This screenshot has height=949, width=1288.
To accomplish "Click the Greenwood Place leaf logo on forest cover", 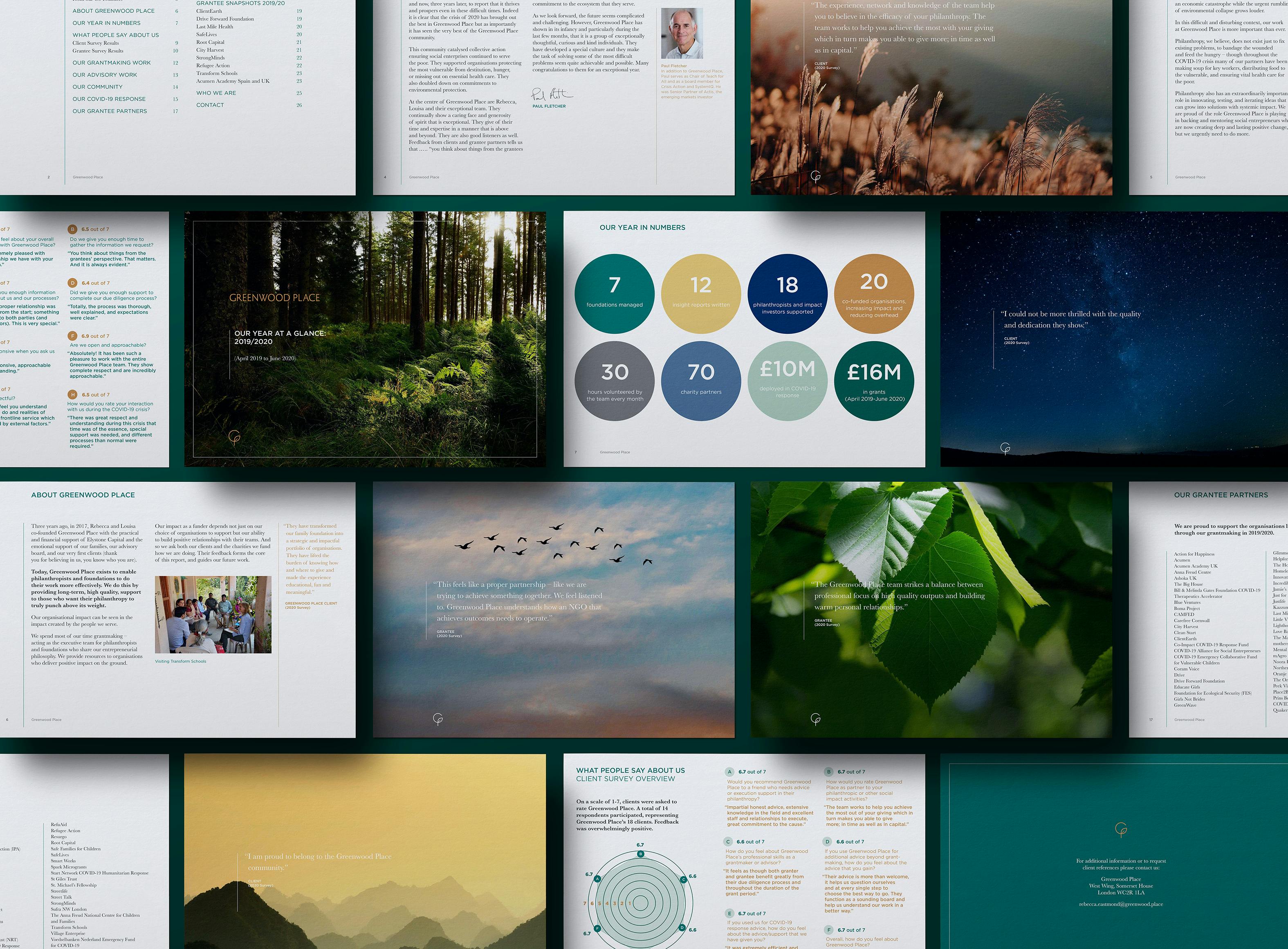I will tap(234, 438).
